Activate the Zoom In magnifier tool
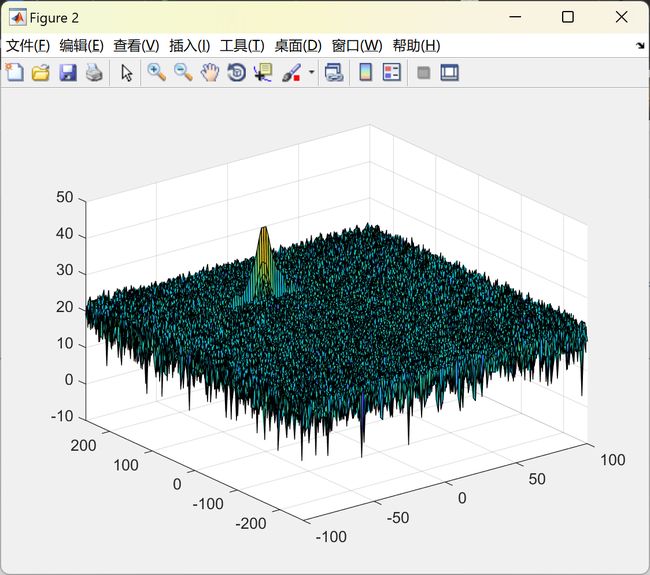This screenshot has height=575, width=650. coord(157,73)
